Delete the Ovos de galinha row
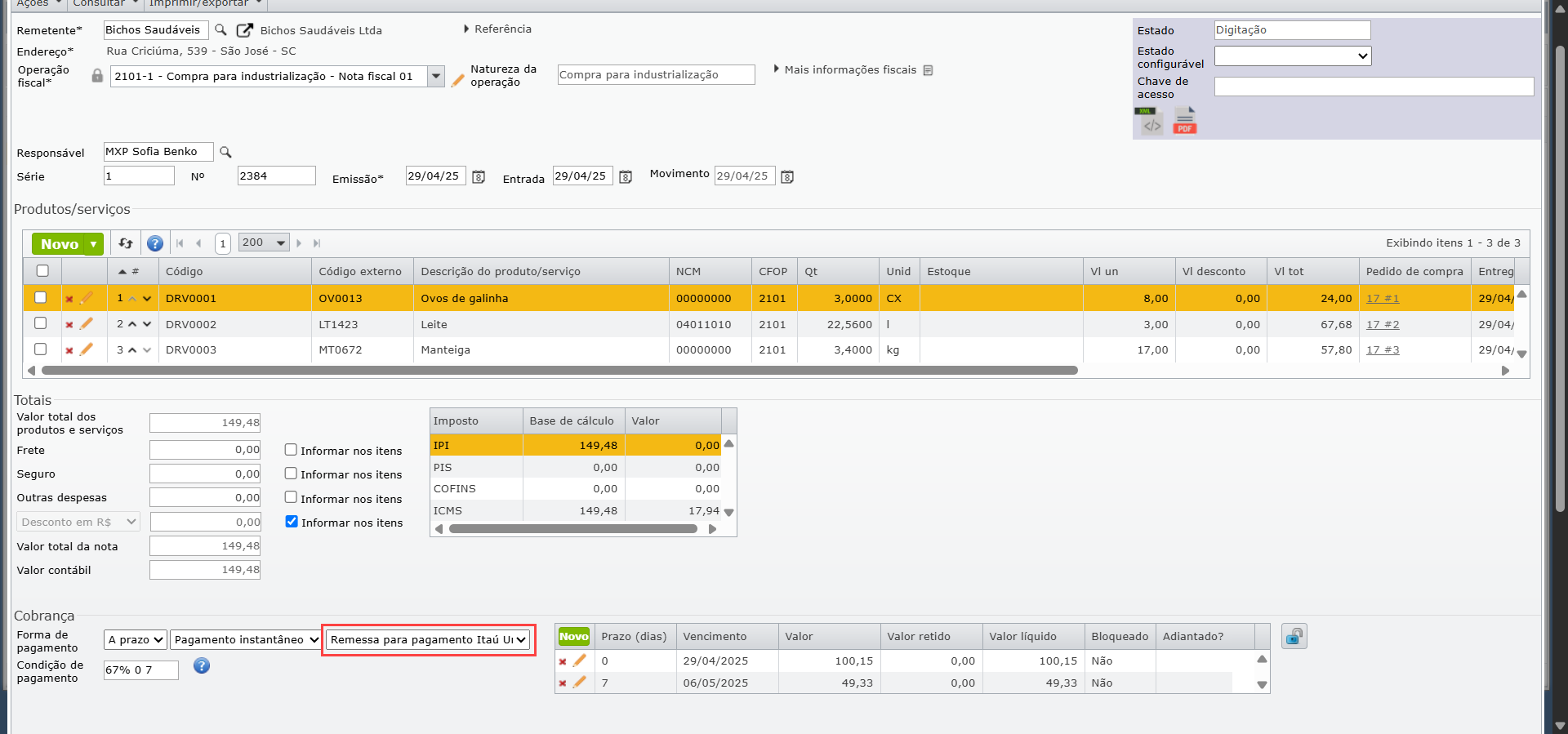This screenshot has width=1568, height=734. point(69,299)
